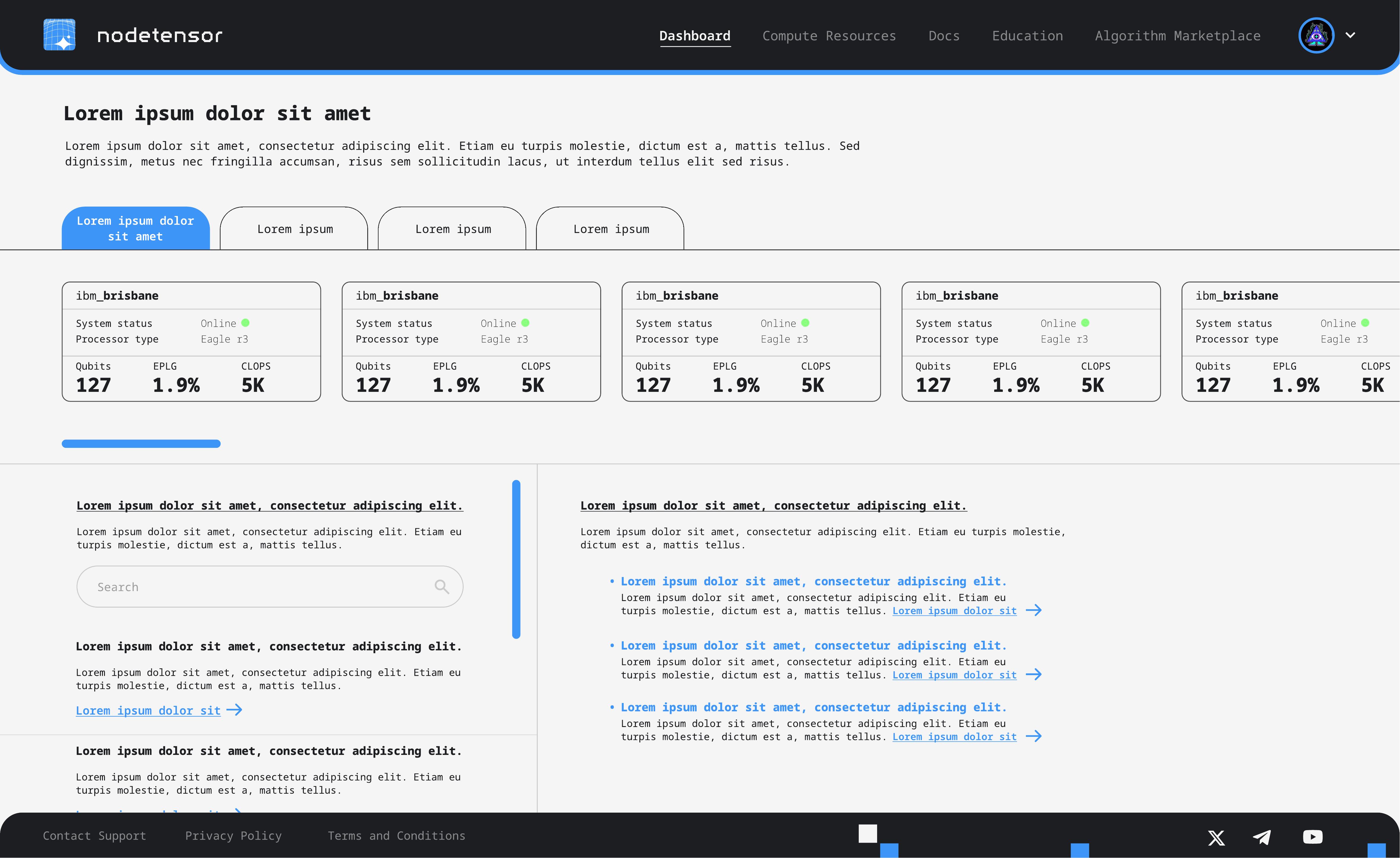Click the arrow icon beside left column link
The height and width of the screenshot is (858, 1400).
(x=234, y=710)
